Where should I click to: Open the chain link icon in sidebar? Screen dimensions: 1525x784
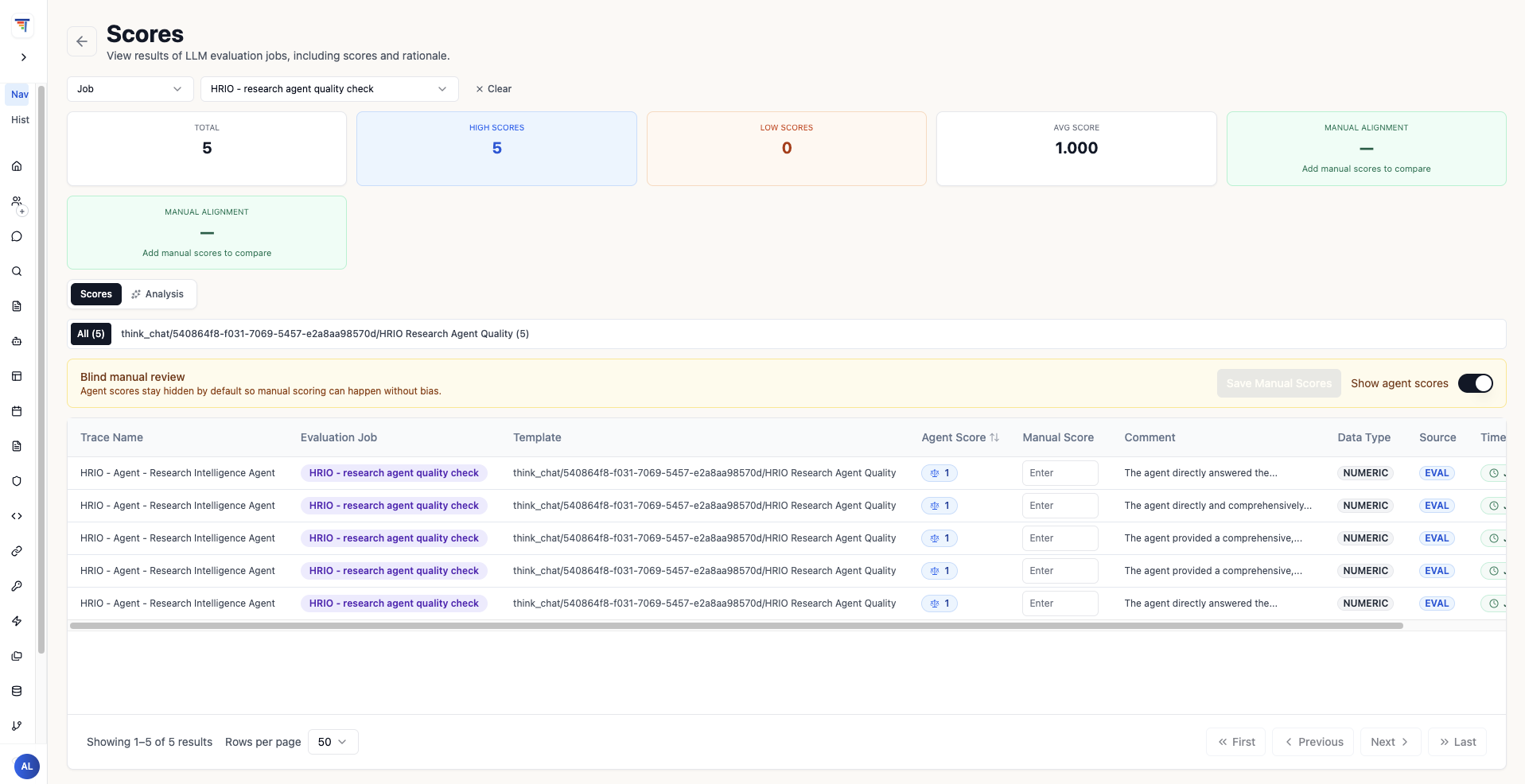[17, 551]
